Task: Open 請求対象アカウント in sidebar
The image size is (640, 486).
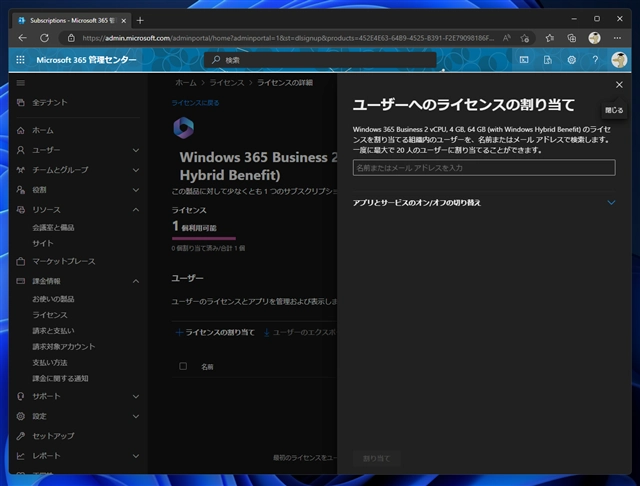Action: (x=63, y=346)
